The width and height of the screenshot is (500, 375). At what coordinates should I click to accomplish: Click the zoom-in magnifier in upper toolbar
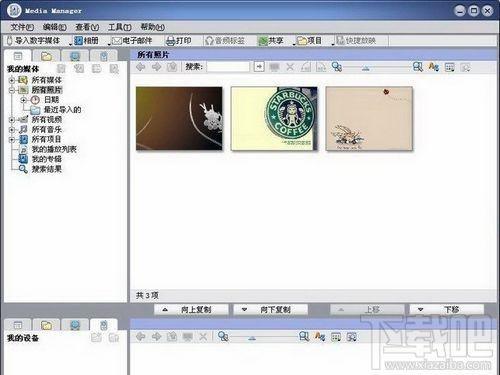pos(418,67)
